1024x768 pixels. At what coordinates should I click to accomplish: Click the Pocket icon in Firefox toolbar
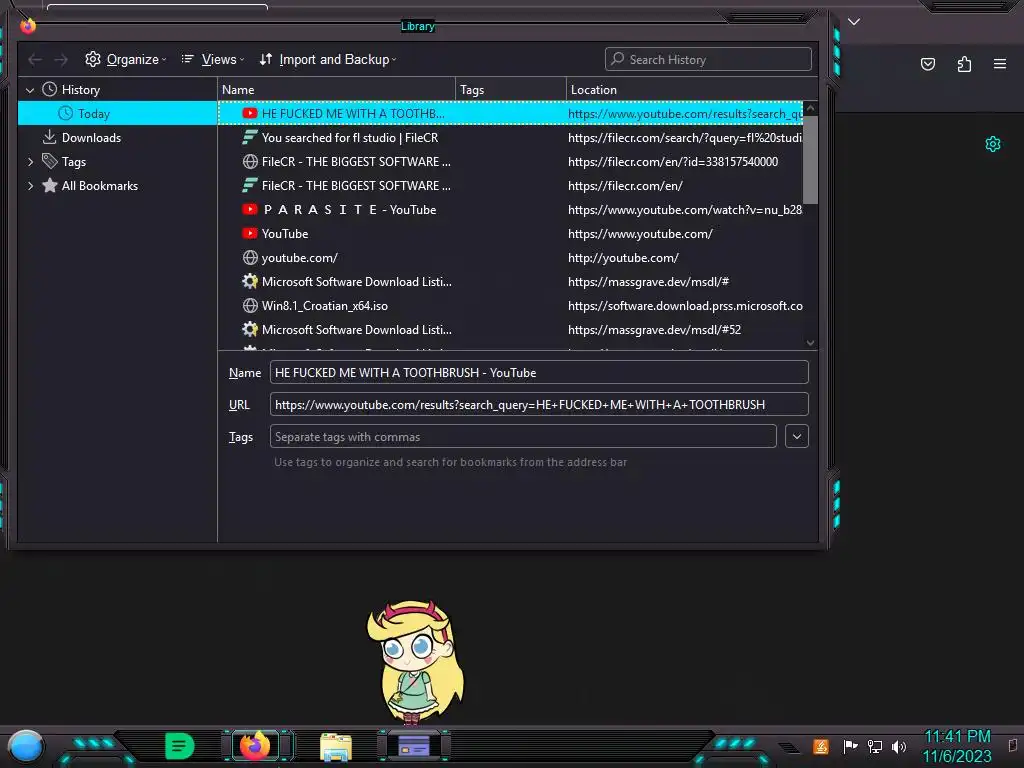pyautogui.click(x=928, y=64)
